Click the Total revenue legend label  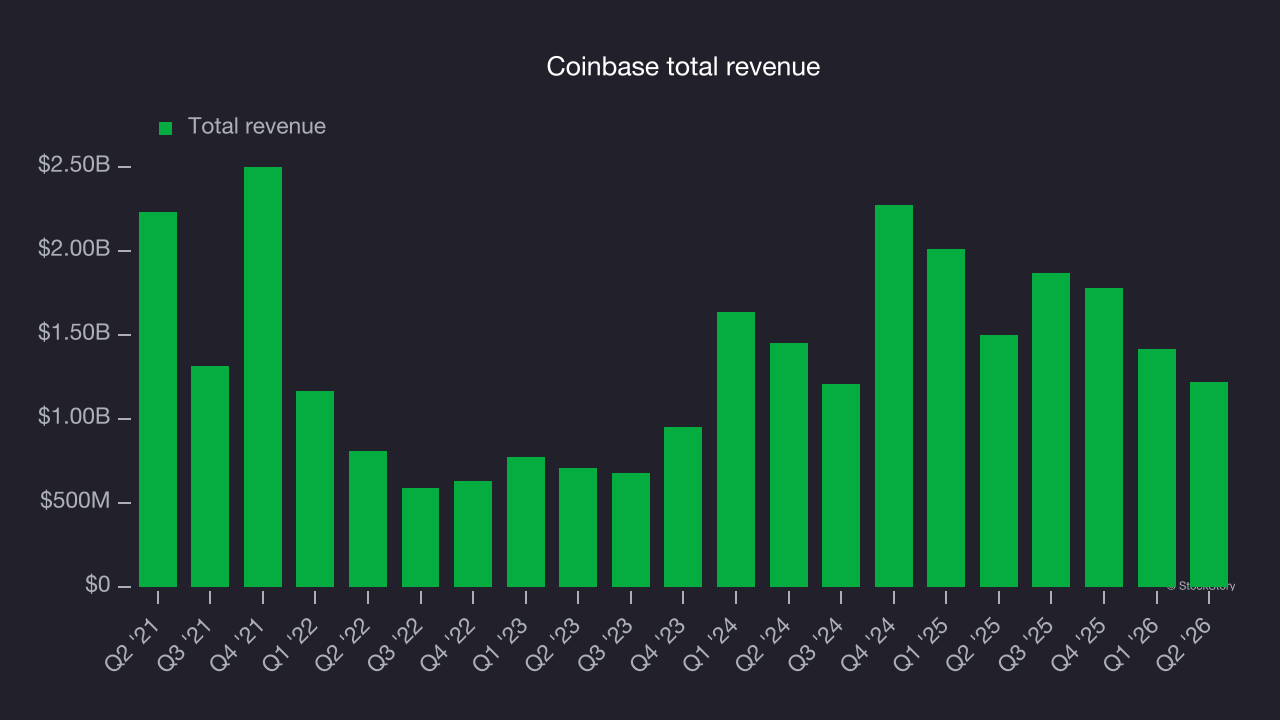click(x=257, y=126)
